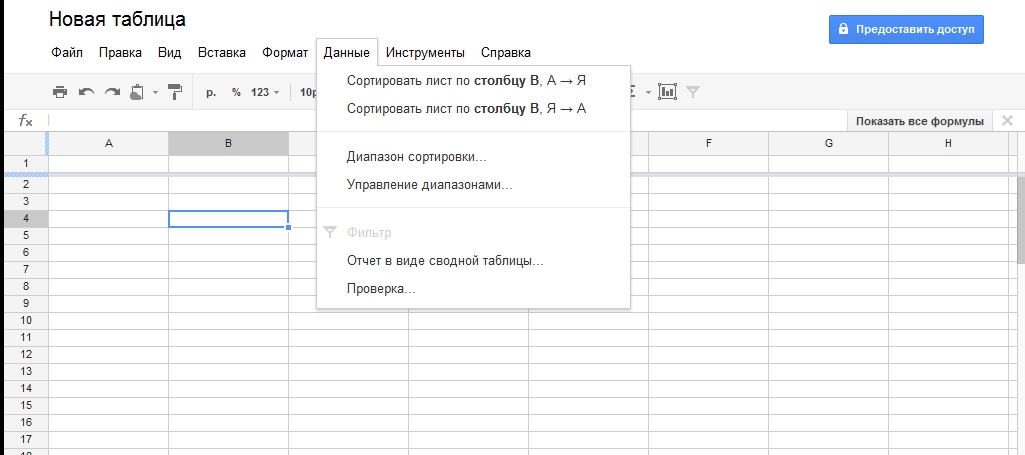The width and height of the screenshot is (1025, 455).
Task: Click the filter funnel toolbar icon
Action: (x=694, y=92)
